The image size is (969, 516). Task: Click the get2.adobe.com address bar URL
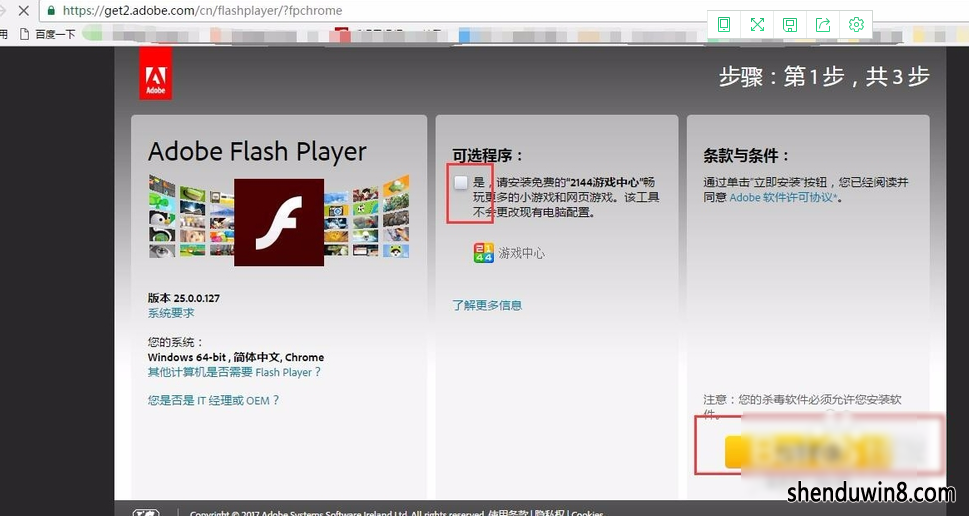(202, 11)
